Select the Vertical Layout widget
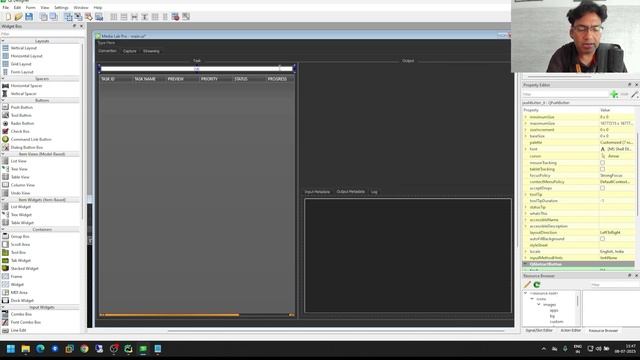The height and width of the screenshot is (360, 640). pos(24,48)
